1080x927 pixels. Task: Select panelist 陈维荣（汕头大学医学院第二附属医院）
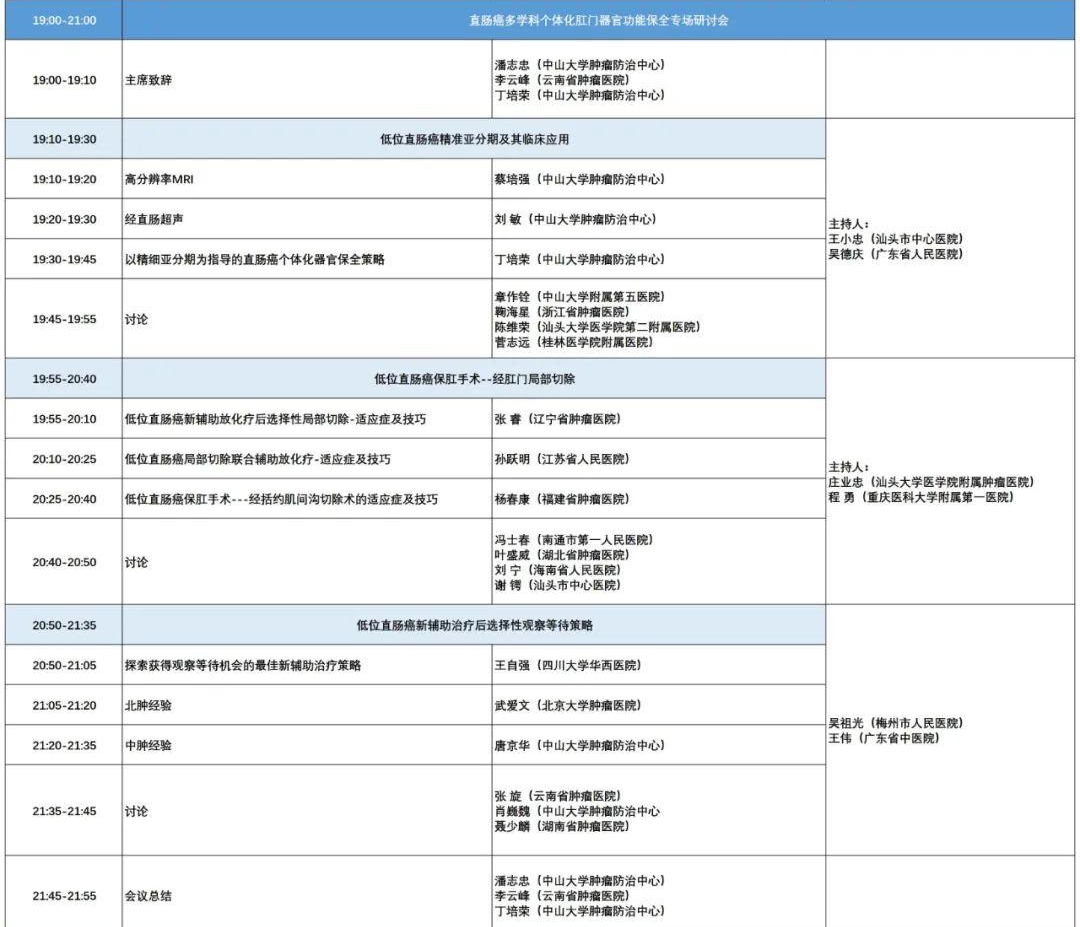[597, 327]
